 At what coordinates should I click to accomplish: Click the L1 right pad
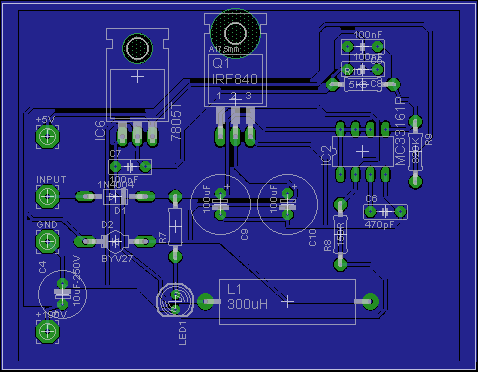point(370,302)
